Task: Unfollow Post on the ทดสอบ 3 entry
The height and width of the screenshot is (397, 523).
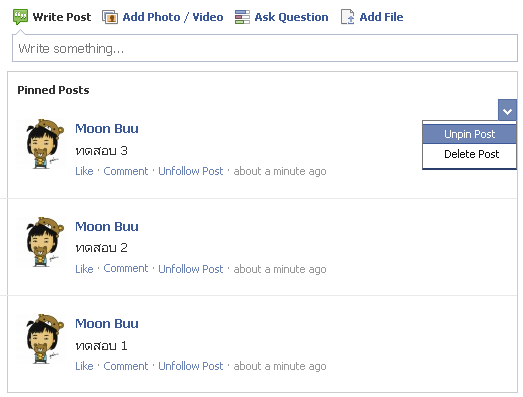Action: click(190, 171)
